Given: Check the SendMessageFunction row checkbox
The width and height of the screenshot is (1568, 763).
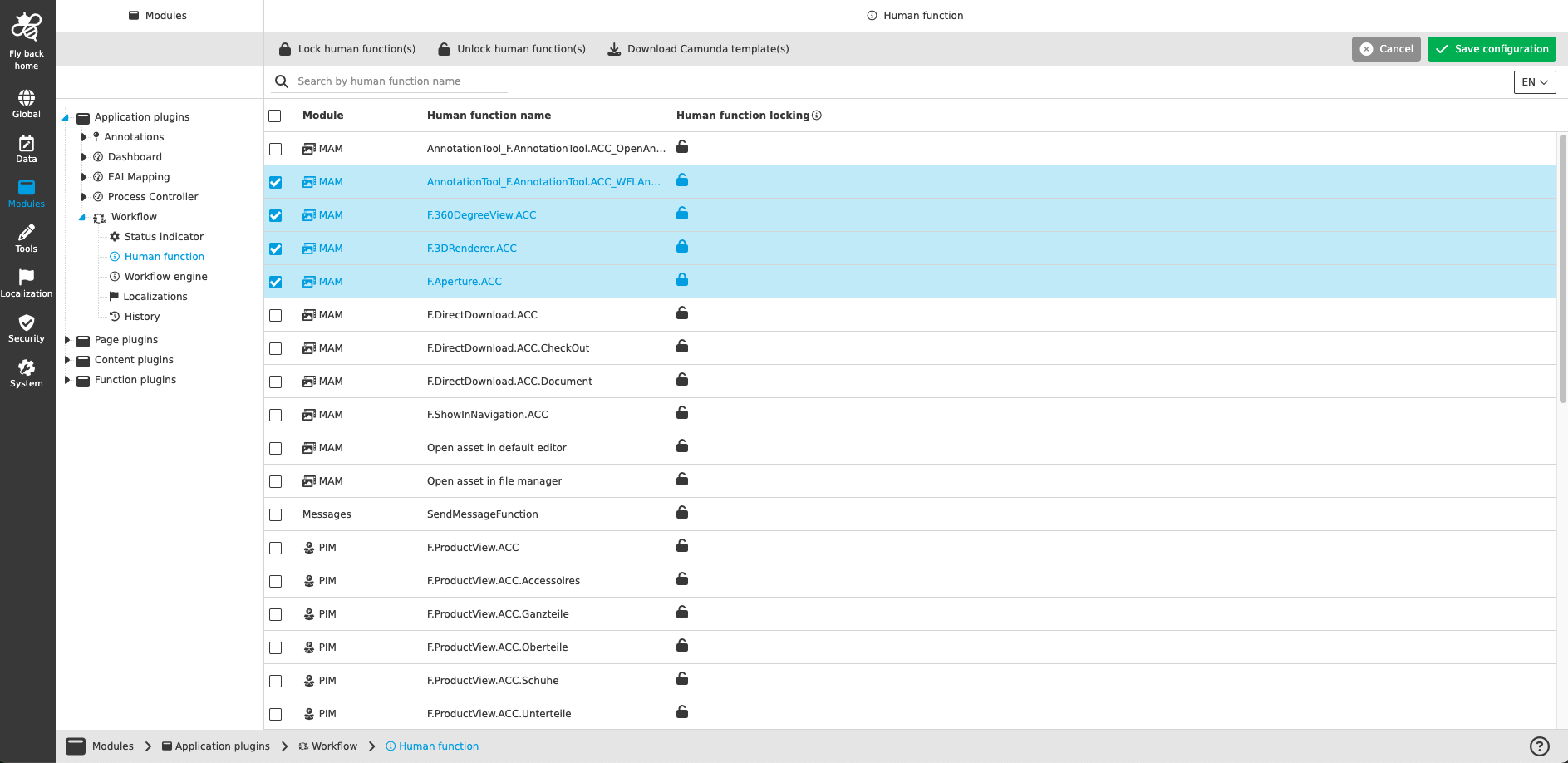Looking at the screenshot, I should point(275,514).
